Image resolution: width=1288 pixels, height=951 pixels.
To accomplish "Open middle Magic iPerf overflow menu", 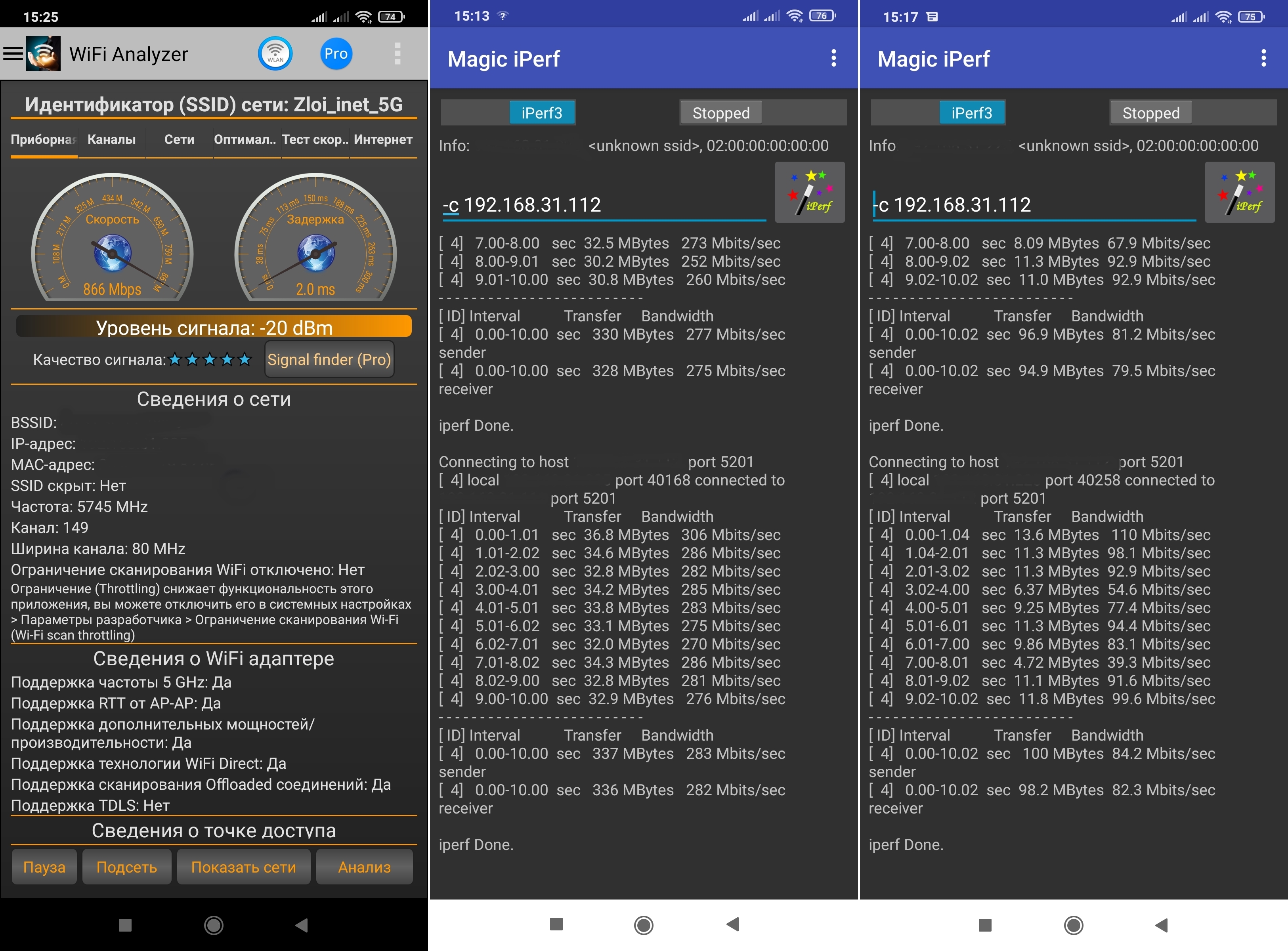I will (x=833, y=58).
